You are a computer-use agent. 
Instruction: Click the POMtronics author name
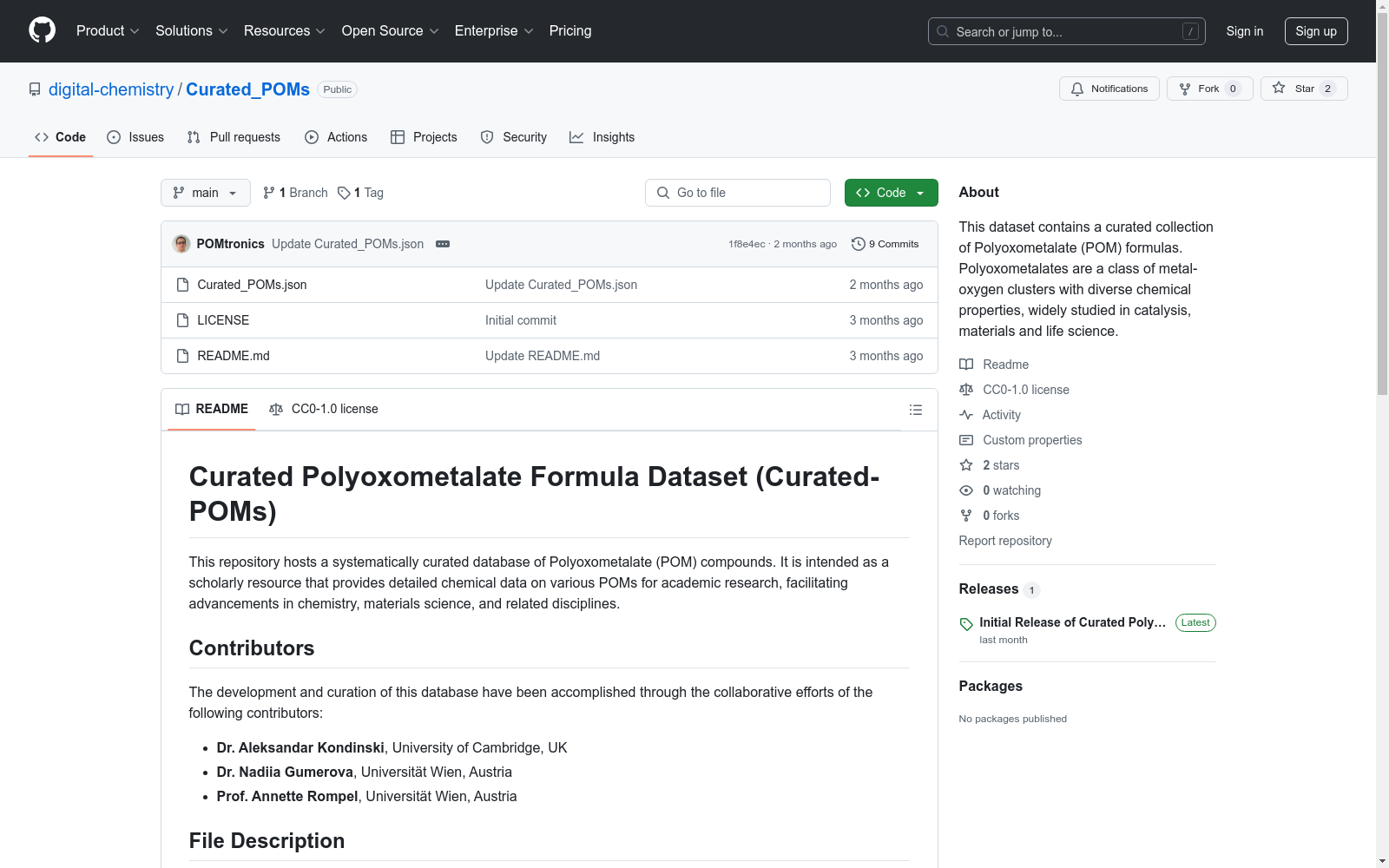click(231, 244)
